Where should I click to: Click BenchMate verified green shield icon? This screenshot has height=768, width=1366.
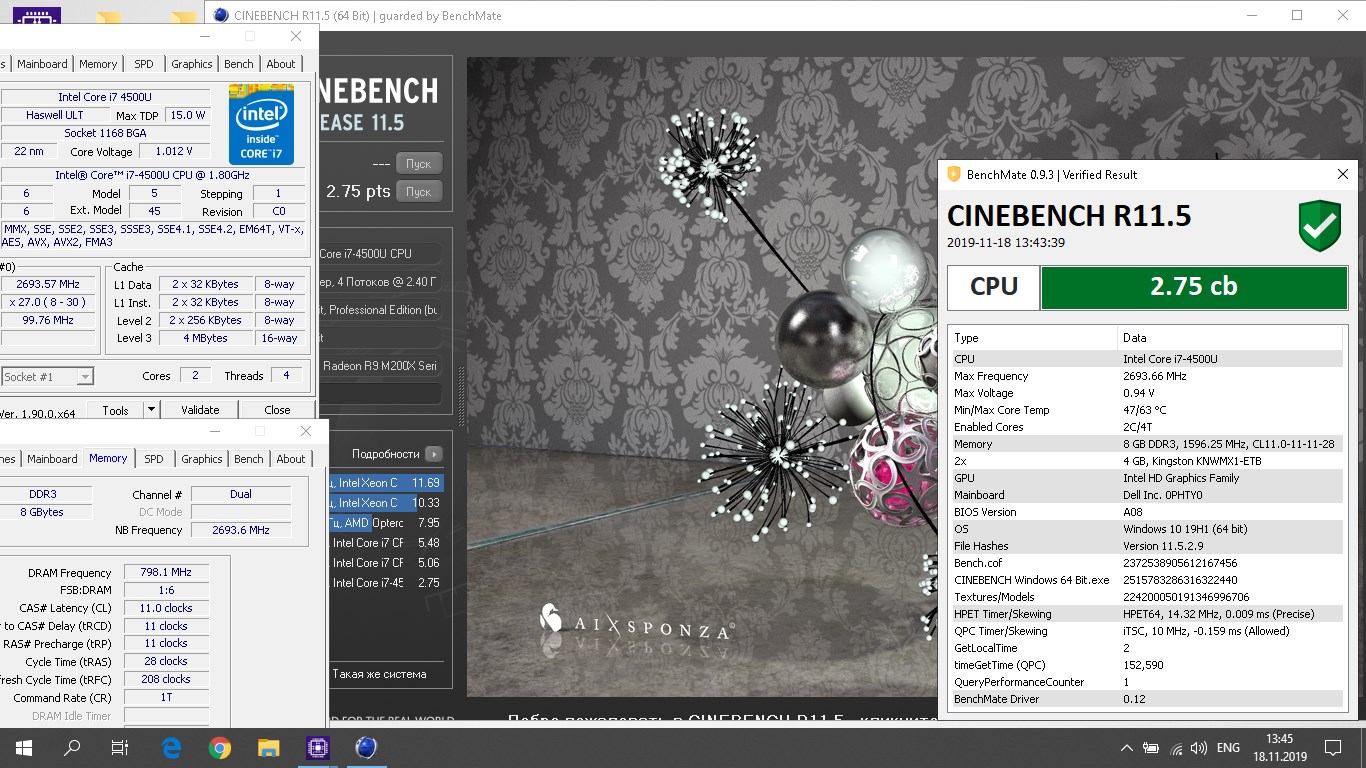click(1319, 226)
